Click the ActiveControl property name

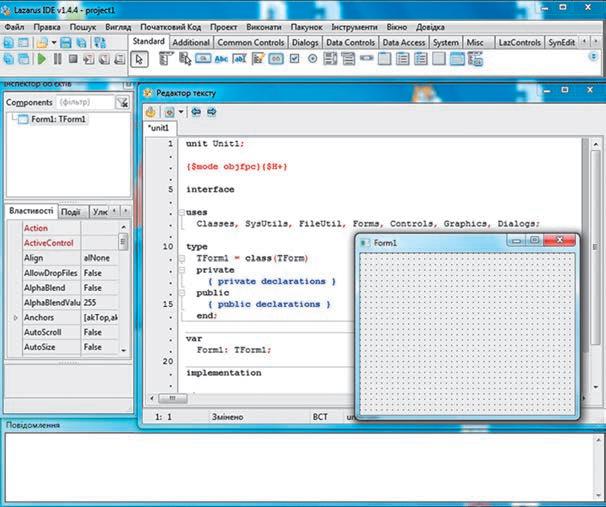(x=49, y=243)
